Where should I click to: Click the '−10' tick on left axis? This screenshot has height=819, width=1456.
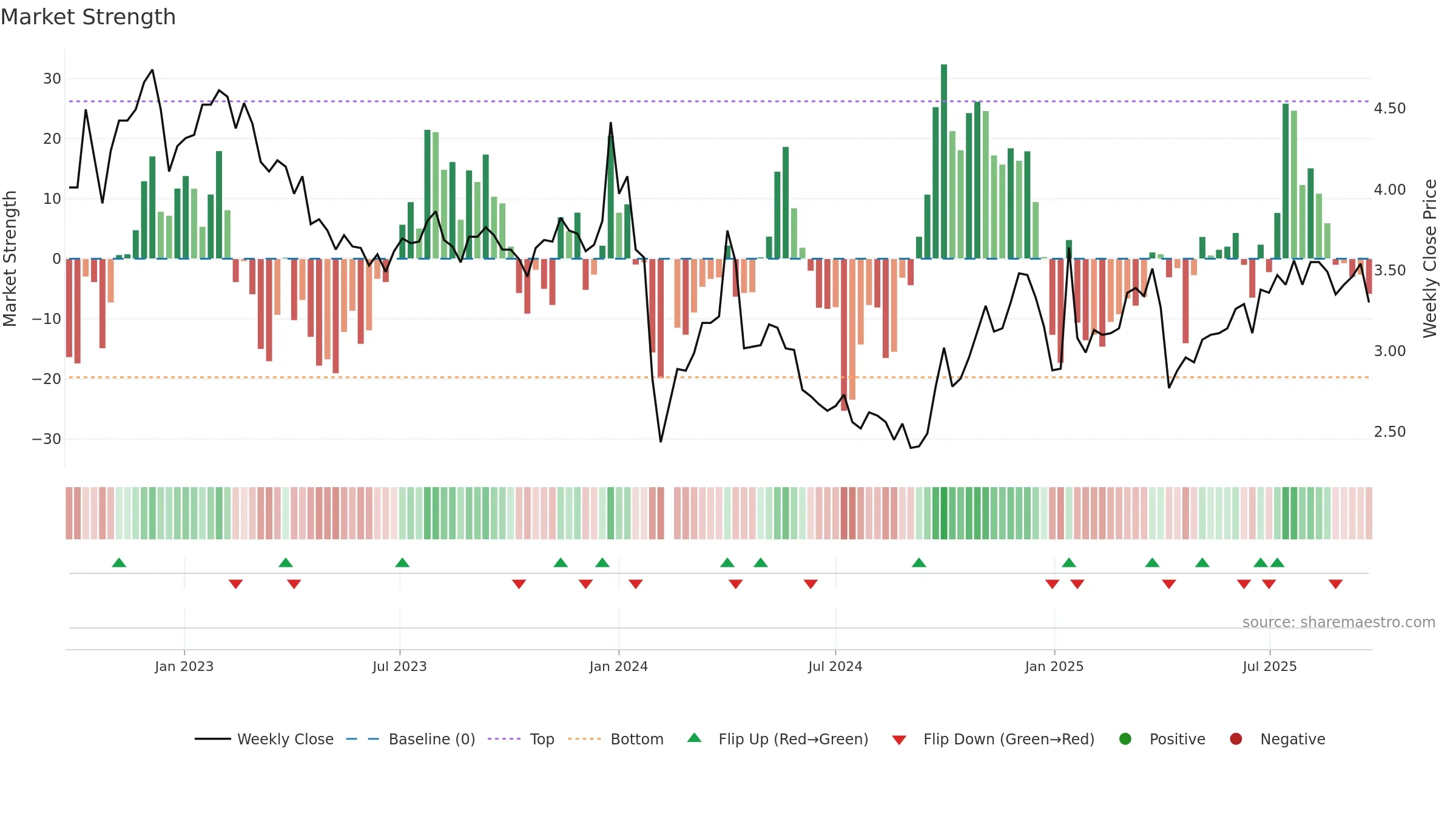[47, 318]
